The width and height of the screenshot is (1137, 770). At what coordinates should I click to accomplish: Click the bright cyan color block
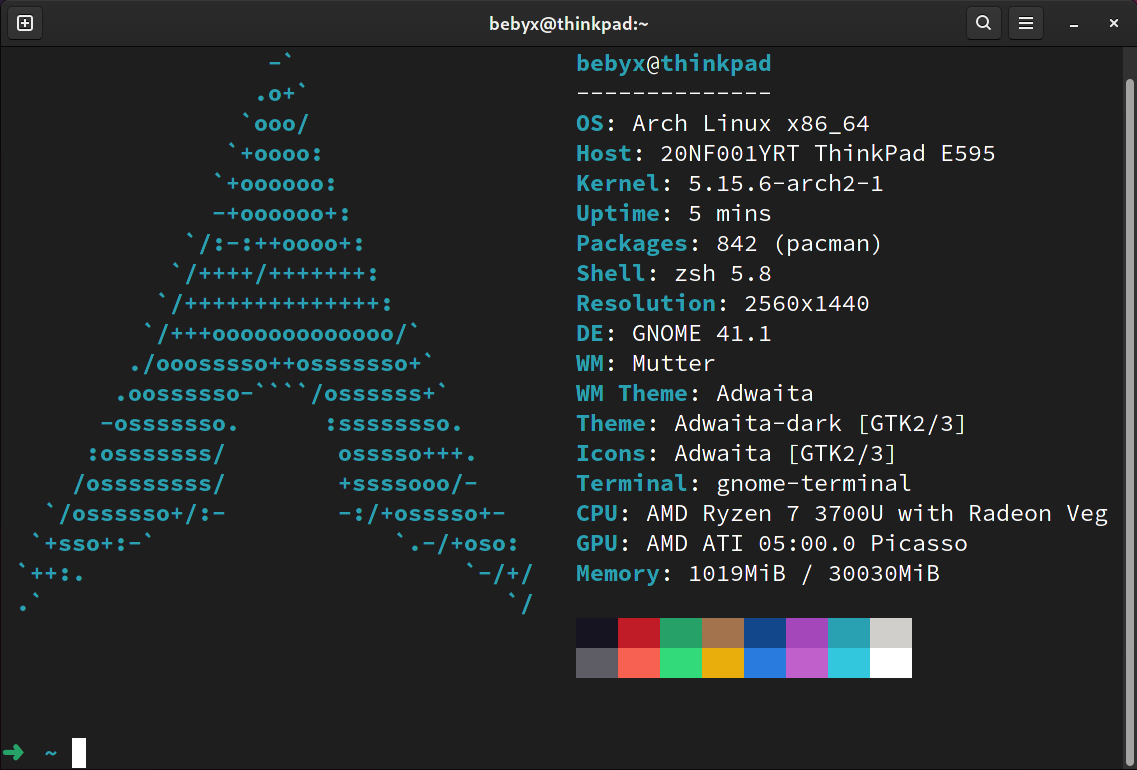tap(849, 663)
